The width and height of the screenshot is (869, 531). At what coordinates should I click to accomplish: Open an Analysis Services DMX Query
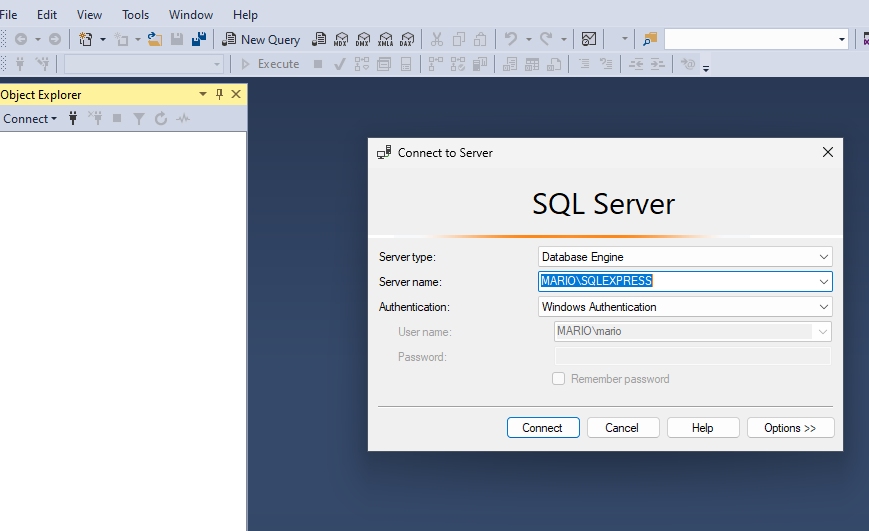(x=363, y=39)
